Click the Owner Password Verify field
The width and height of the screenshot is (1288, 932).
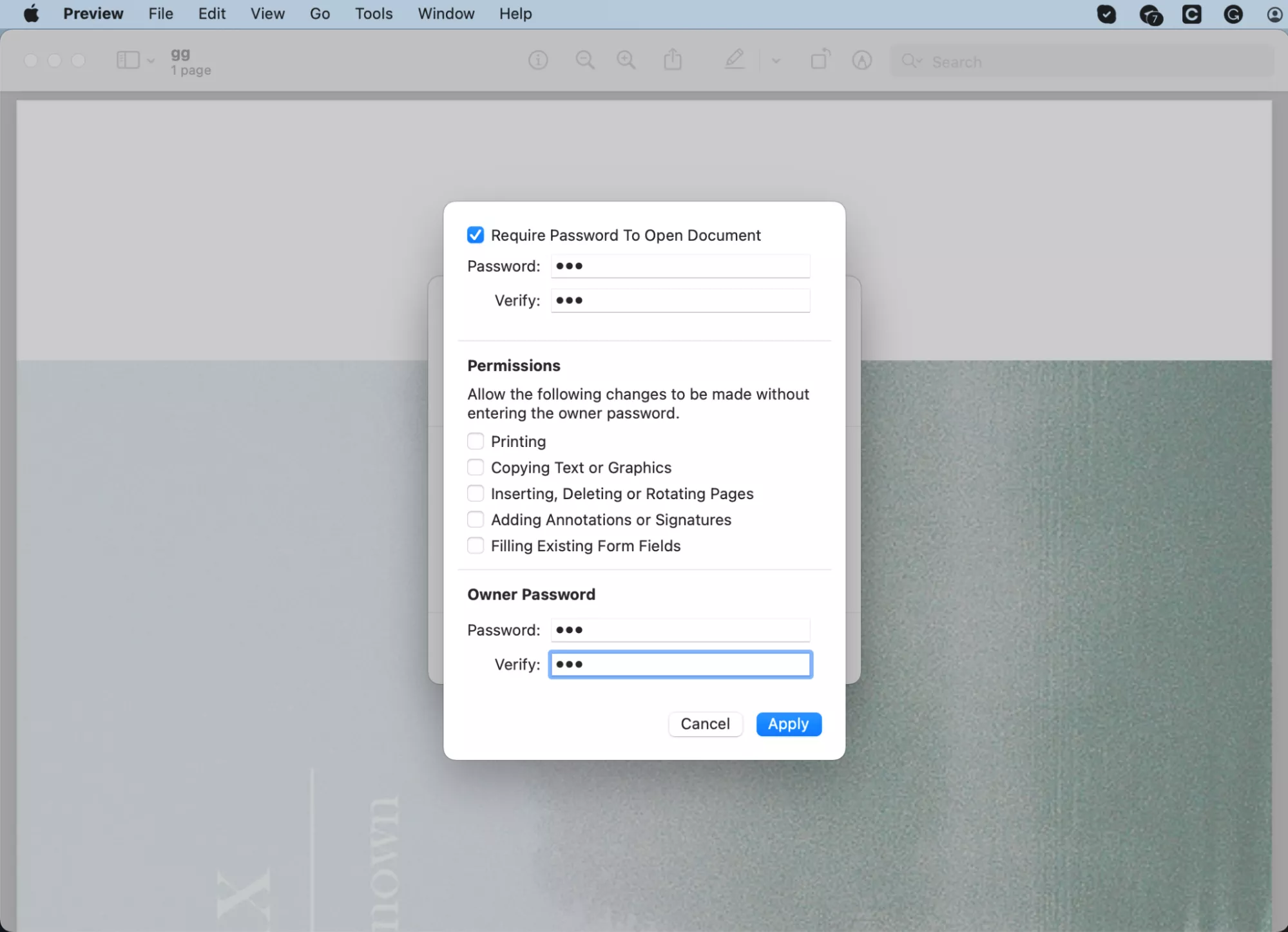[680, 664]
